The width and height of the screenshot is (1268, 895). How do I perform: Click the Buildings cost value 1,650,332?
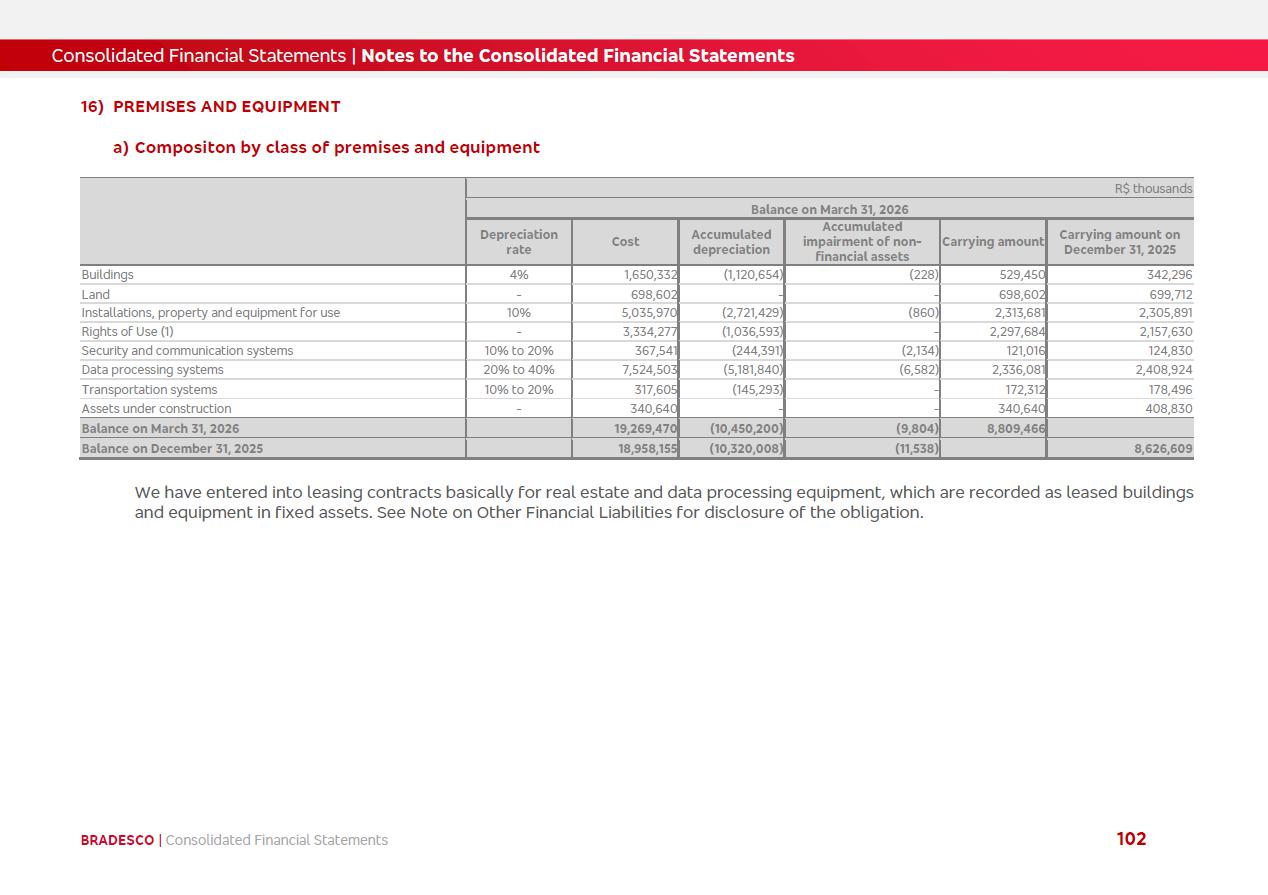point(650,275)
